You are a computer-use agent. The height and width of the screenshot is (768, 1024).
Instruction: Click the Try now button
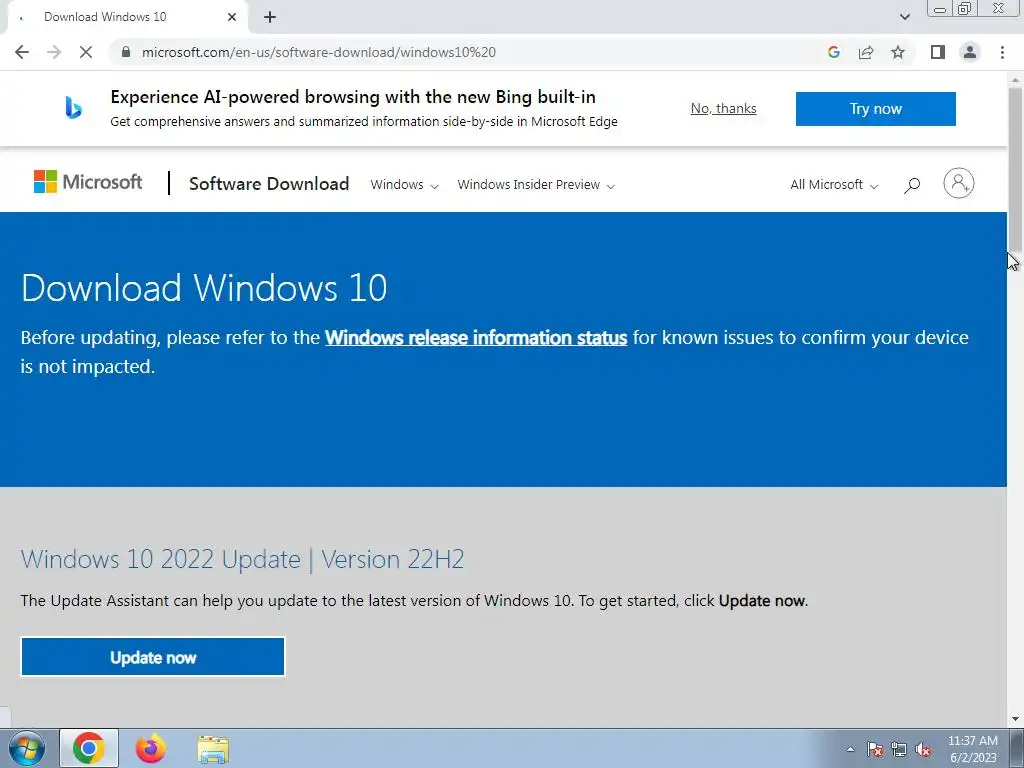coord(876,108)
